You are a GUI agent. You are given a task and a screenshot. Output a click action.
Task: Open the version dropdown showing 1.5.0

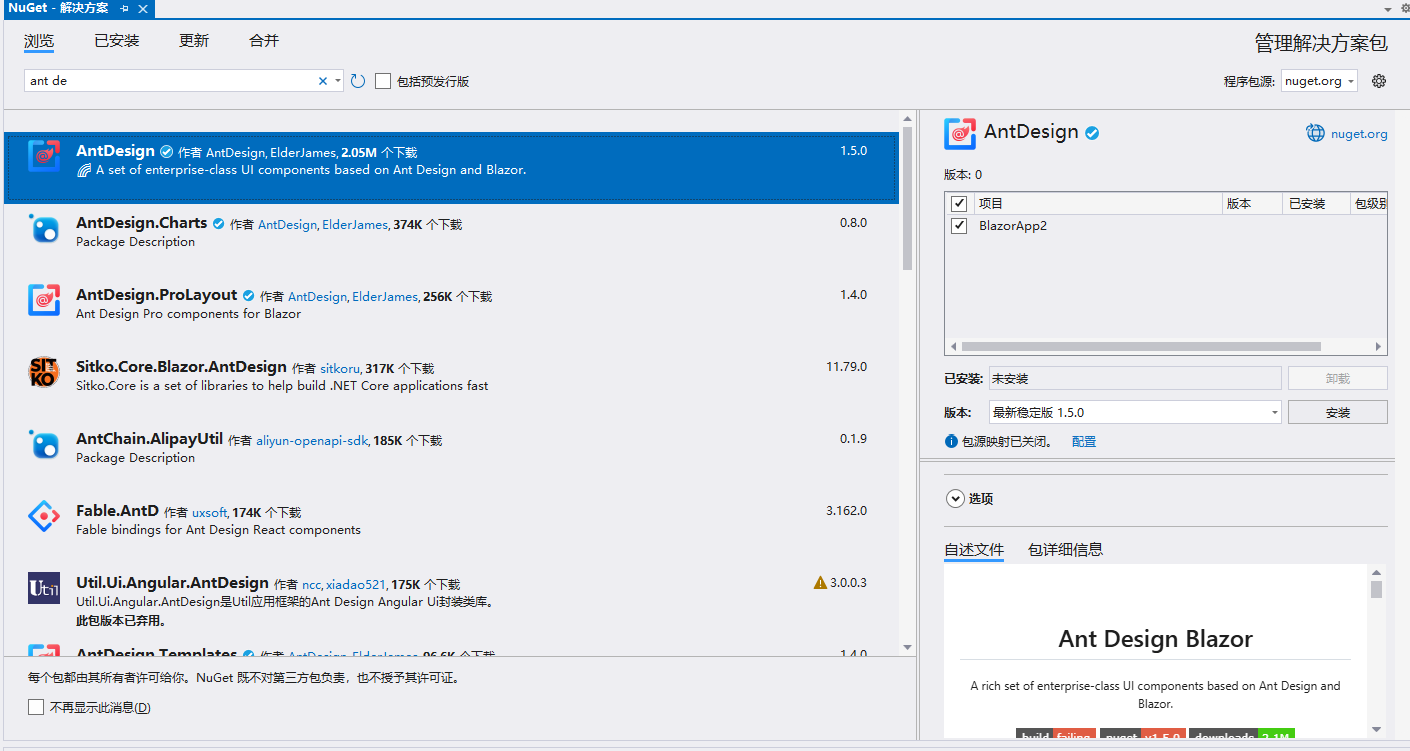tap(1135, 412)
